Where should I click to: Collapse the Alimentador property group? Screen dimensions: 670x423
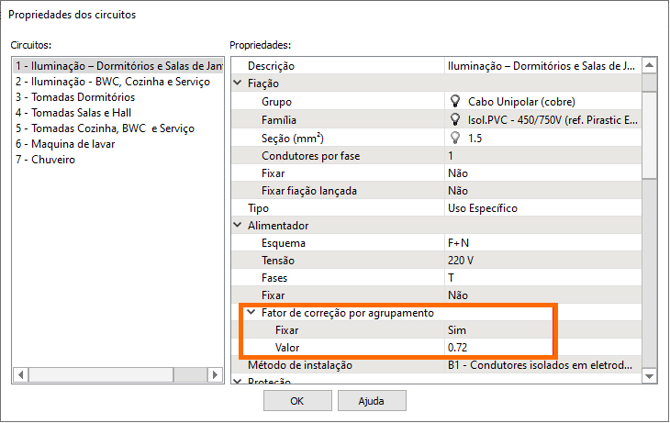pyautogui.click(x=238, y=226)
